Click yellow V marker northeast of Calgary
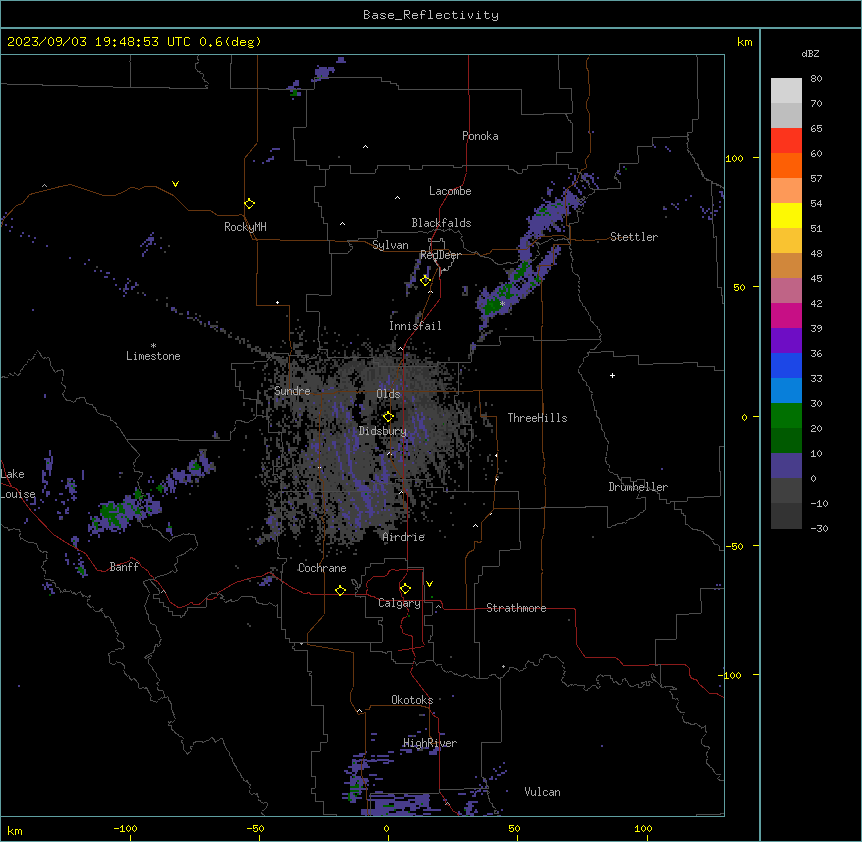This screenshot has height=842, width=862. pos(429,584)
